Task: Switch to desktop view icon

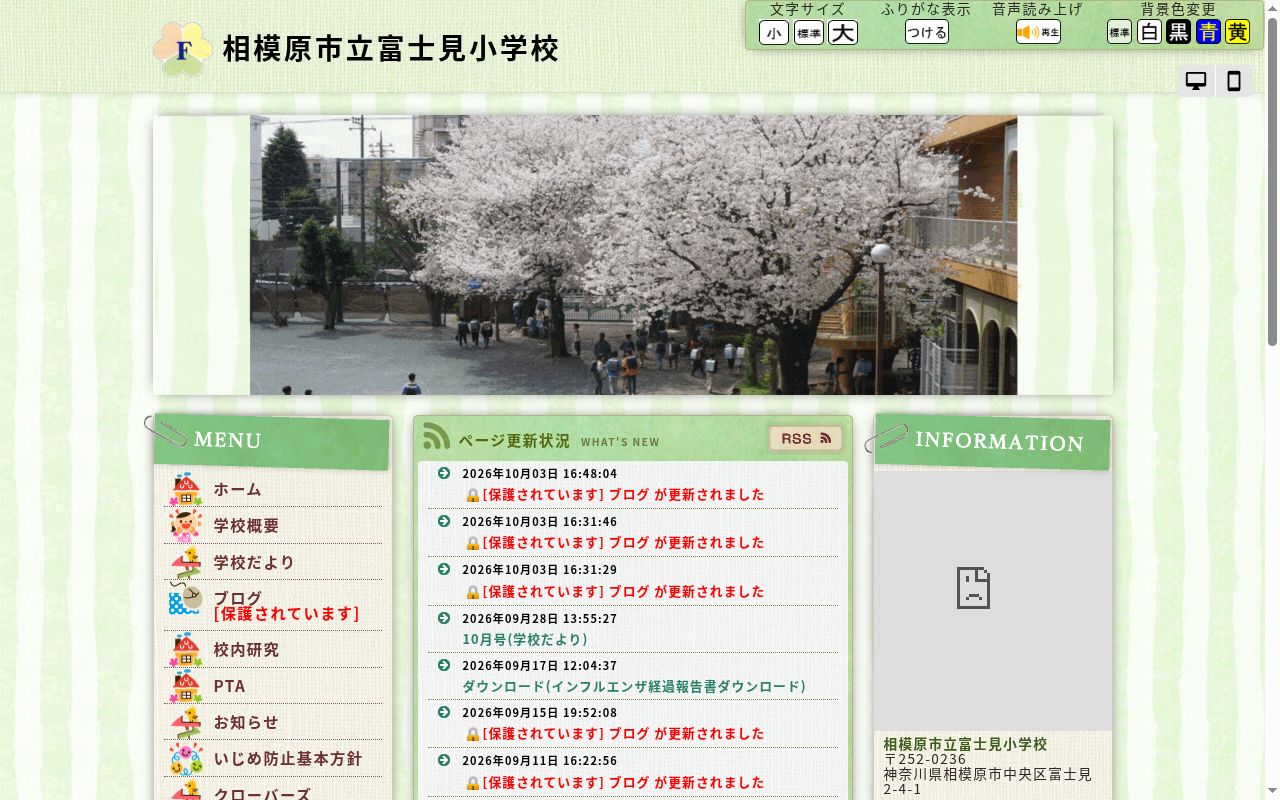Action: 1196,81
